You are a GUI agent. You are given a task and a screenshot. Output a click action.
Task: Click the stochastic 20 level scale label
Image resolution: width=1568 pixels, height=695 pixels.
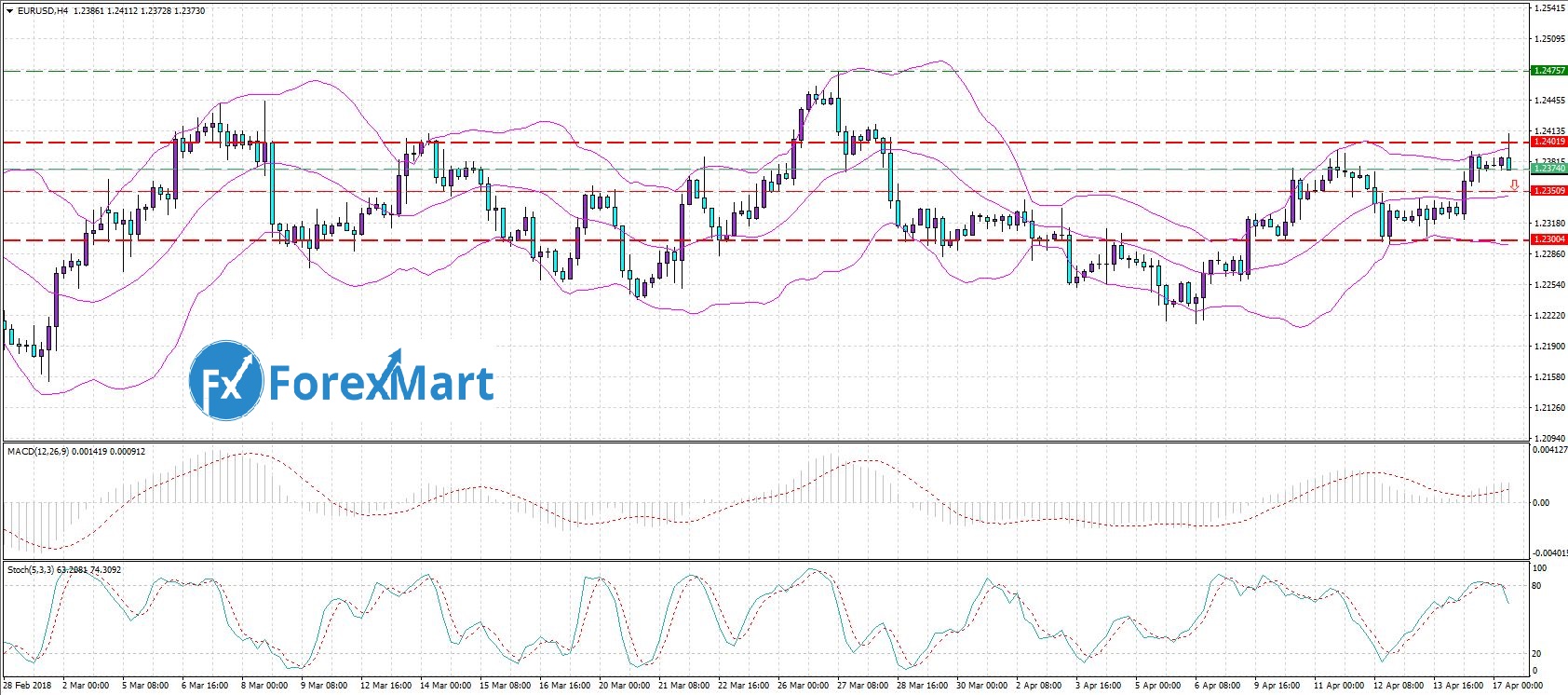pyautogui.click(x=1536, y=654)
